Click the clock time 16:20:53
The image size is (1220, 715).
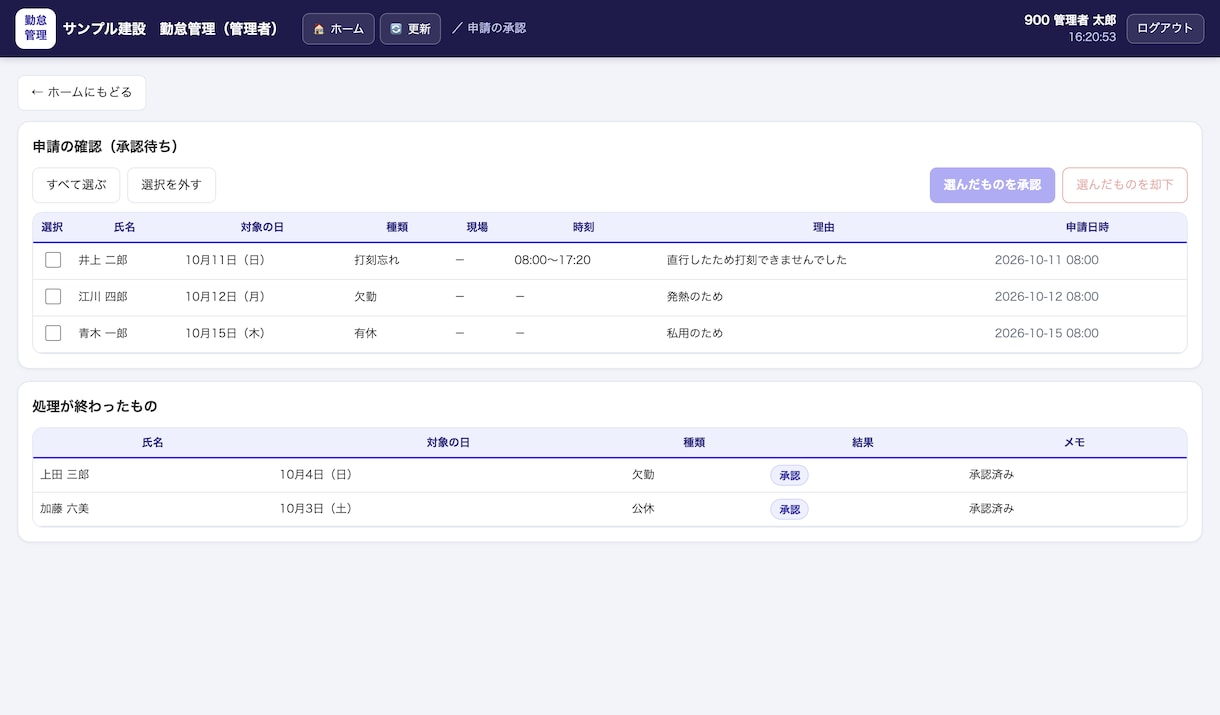(x=1092, y=37)
